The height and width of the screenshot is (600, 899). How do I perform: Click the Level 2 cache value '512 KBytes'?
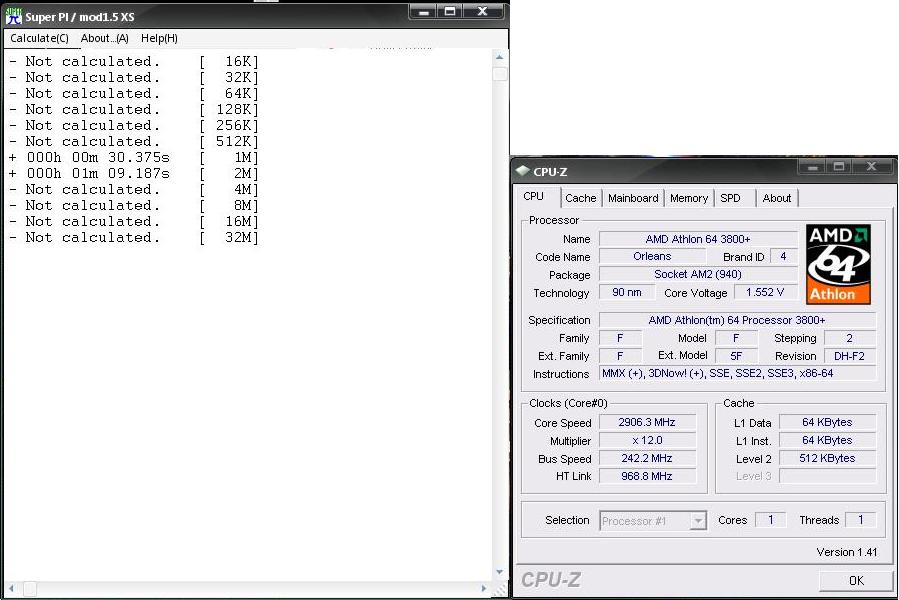(x=827, y=458)
